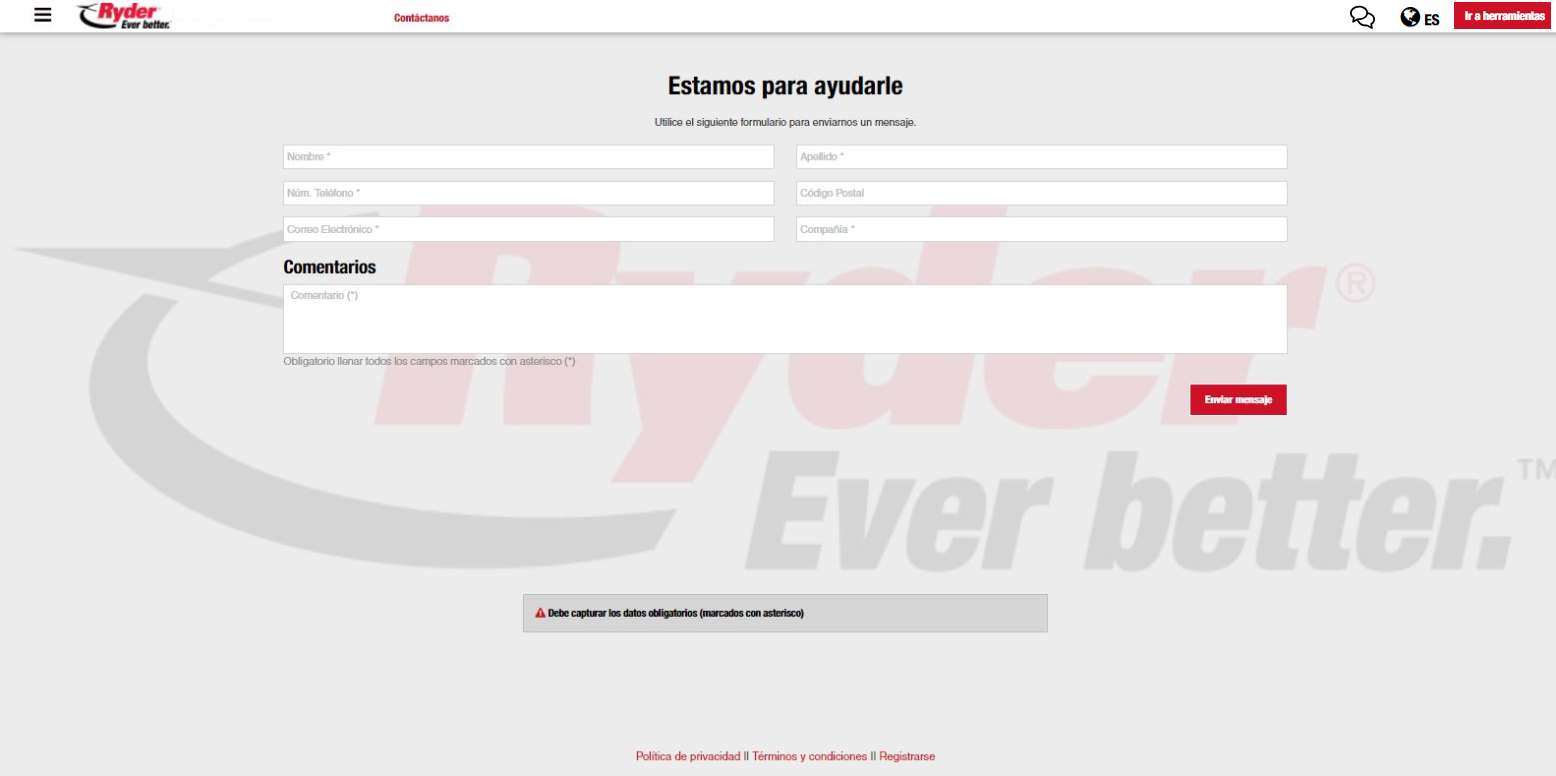Image resolution: width=1556 pixels, height=776 pixels.
Task: Select the Correo Electrónico field
Action: coord(529,229)
